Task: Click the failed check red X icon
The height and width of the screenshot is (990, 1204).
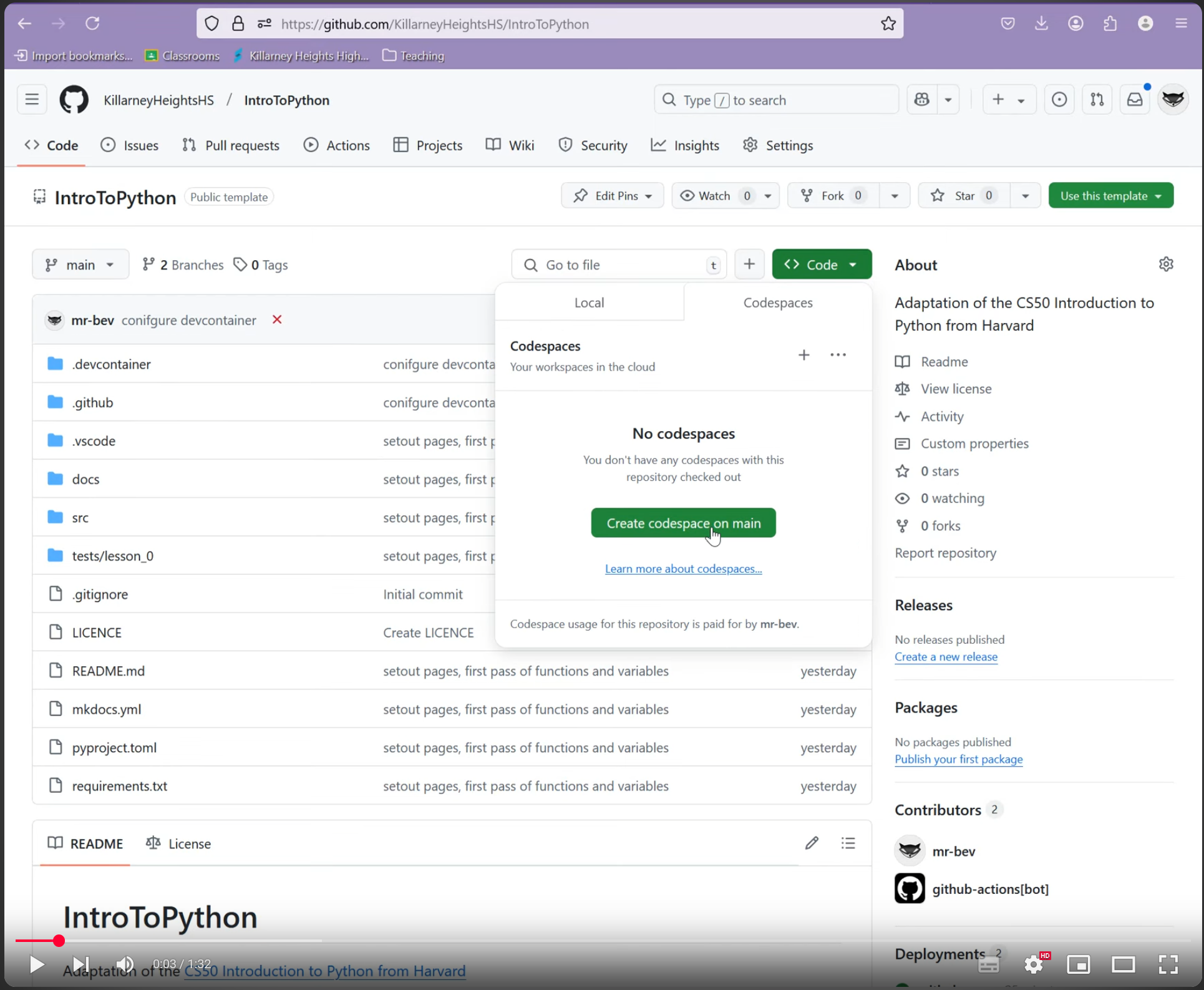Action: pos(277,319)
